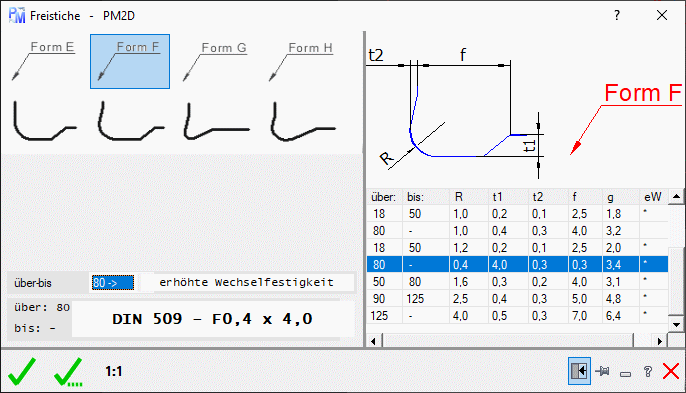The image size is (686, 393).
Task: Click the 1:1 scale label
Action: pos(114,372)
